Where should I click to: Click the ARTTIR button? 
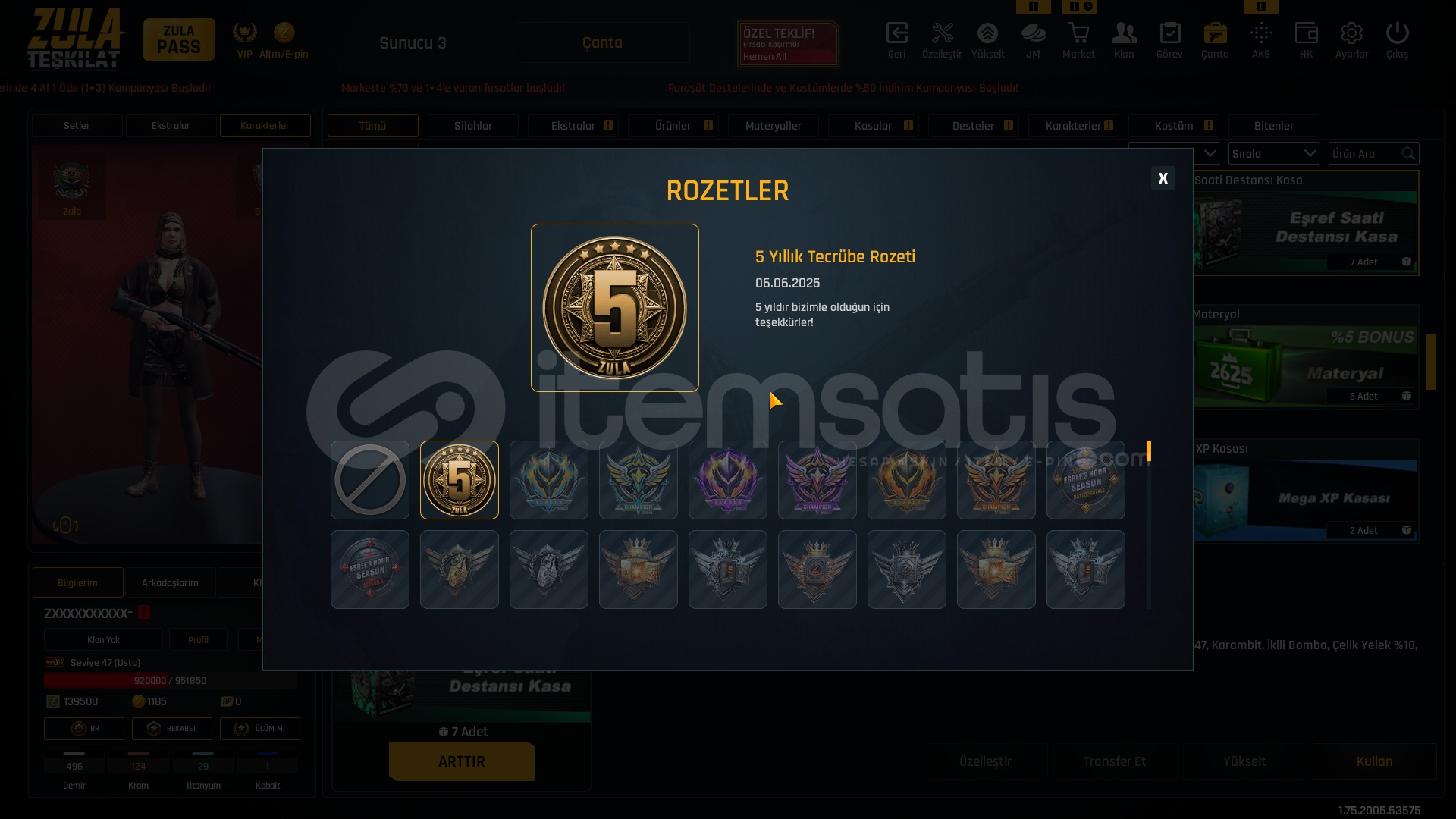(x=462, y=761)
